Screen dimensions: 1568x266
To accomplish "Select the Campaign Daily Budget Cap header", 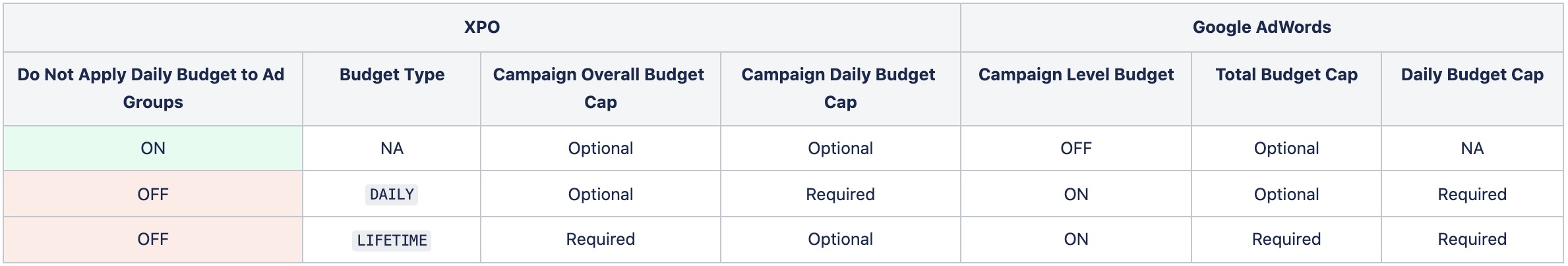I will (x=839, y=88).
